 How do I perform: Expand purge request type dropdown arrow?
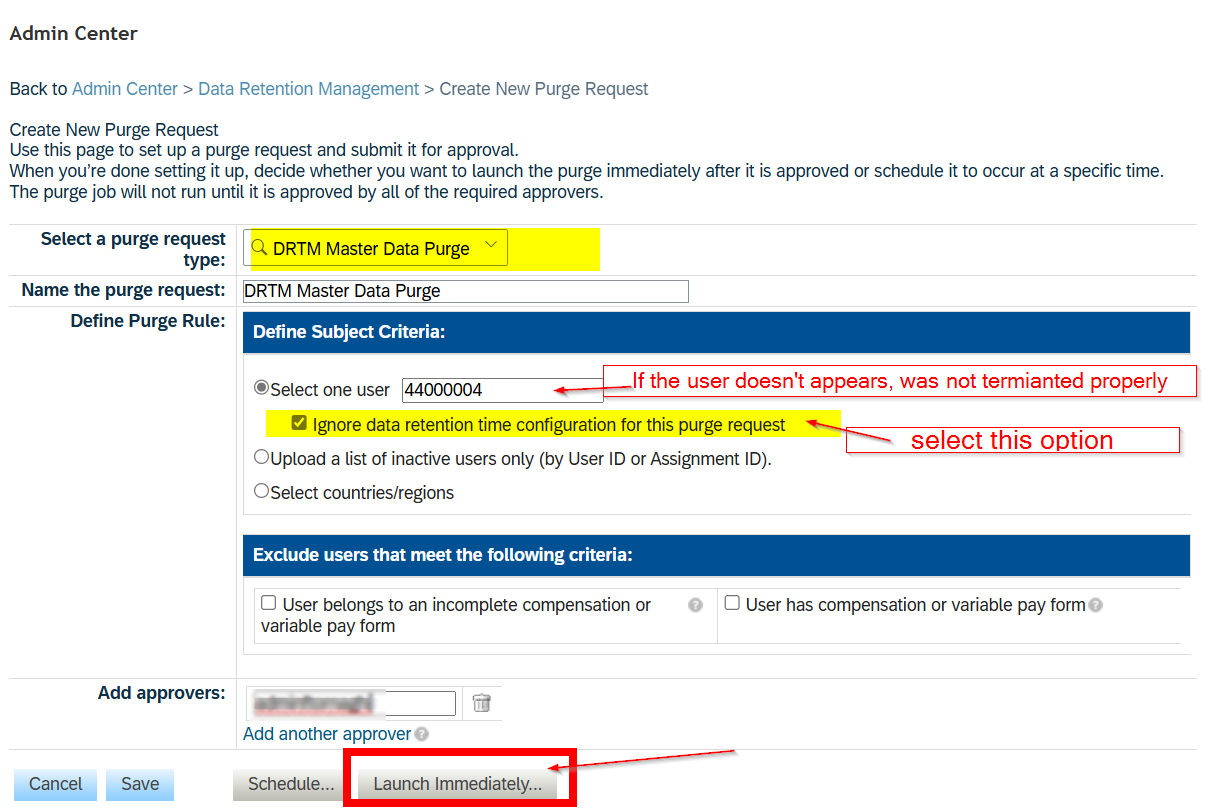490,247
